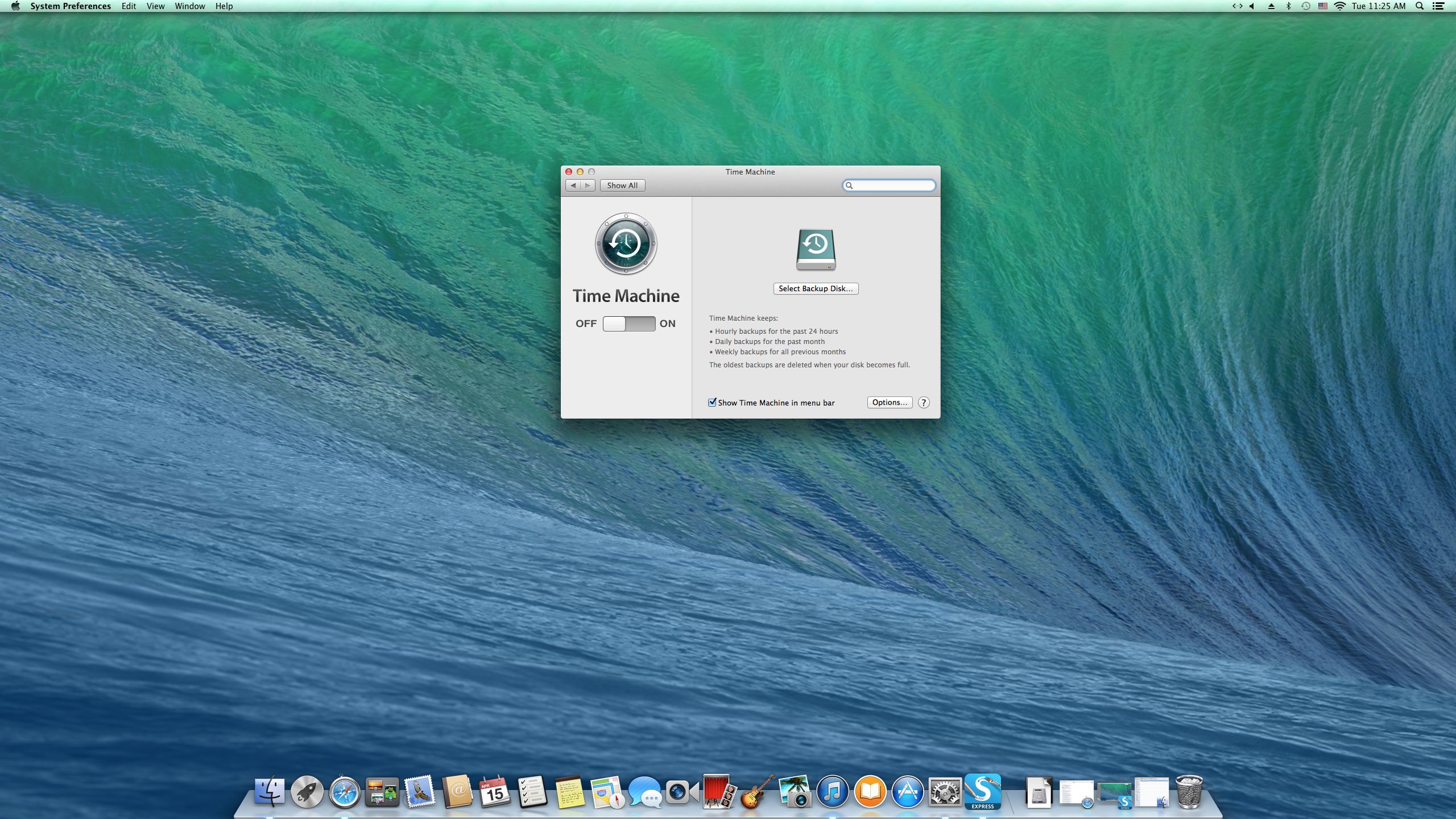The image size is (1456, 819).
Task: Click System Preferences gear in Dock
Action: coord(945,791)
